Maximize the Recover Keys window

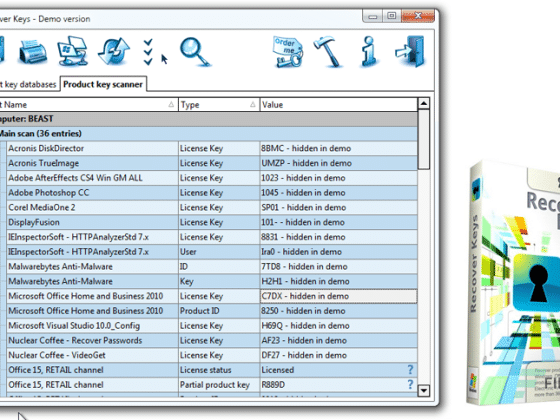tap(391, 16)
